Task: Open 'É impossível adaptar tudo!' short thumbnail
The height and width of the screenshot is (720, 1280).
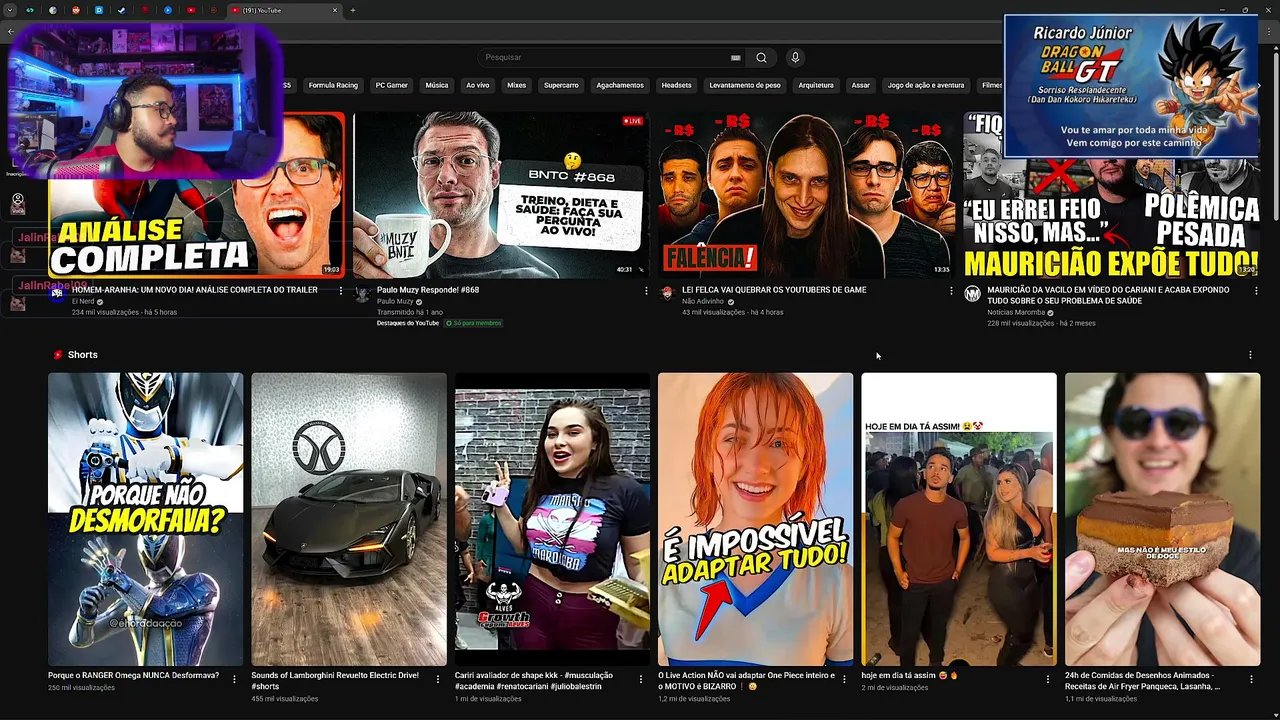Action: 756,519
